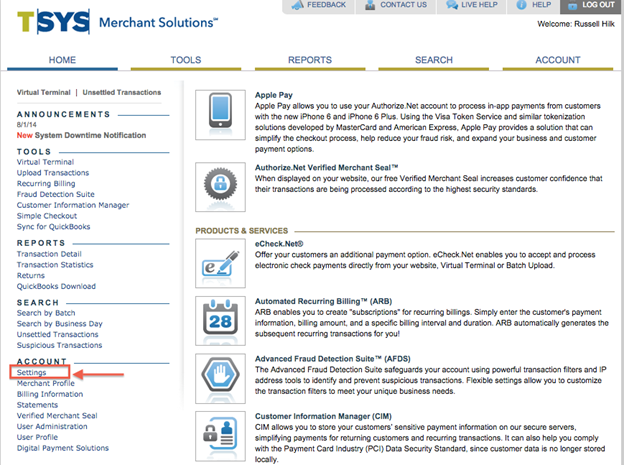Open Settings under Account in the sidebar

coord(31,372)
